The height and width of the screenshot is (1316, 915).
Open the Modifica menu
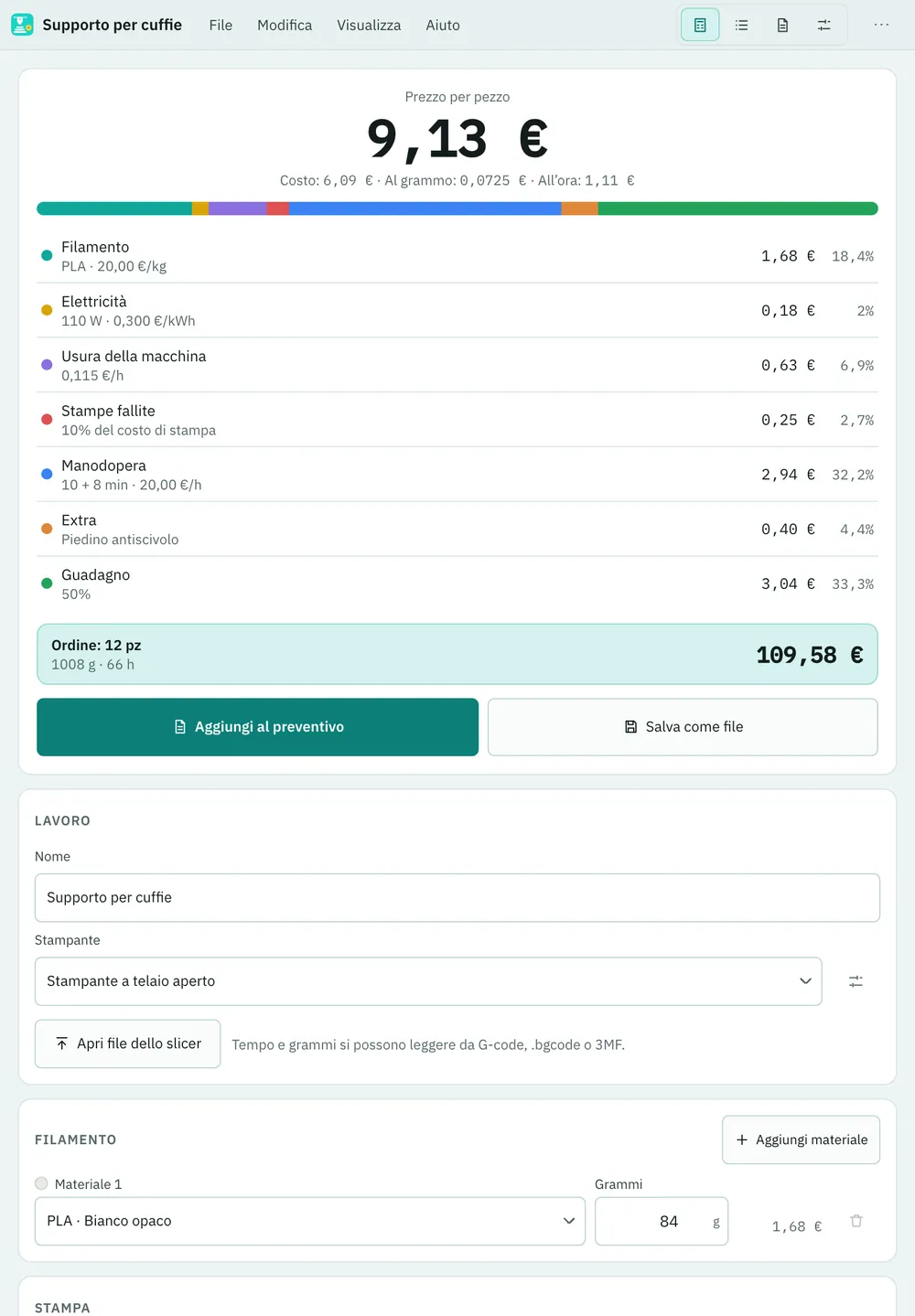click(x=285, y=25)
